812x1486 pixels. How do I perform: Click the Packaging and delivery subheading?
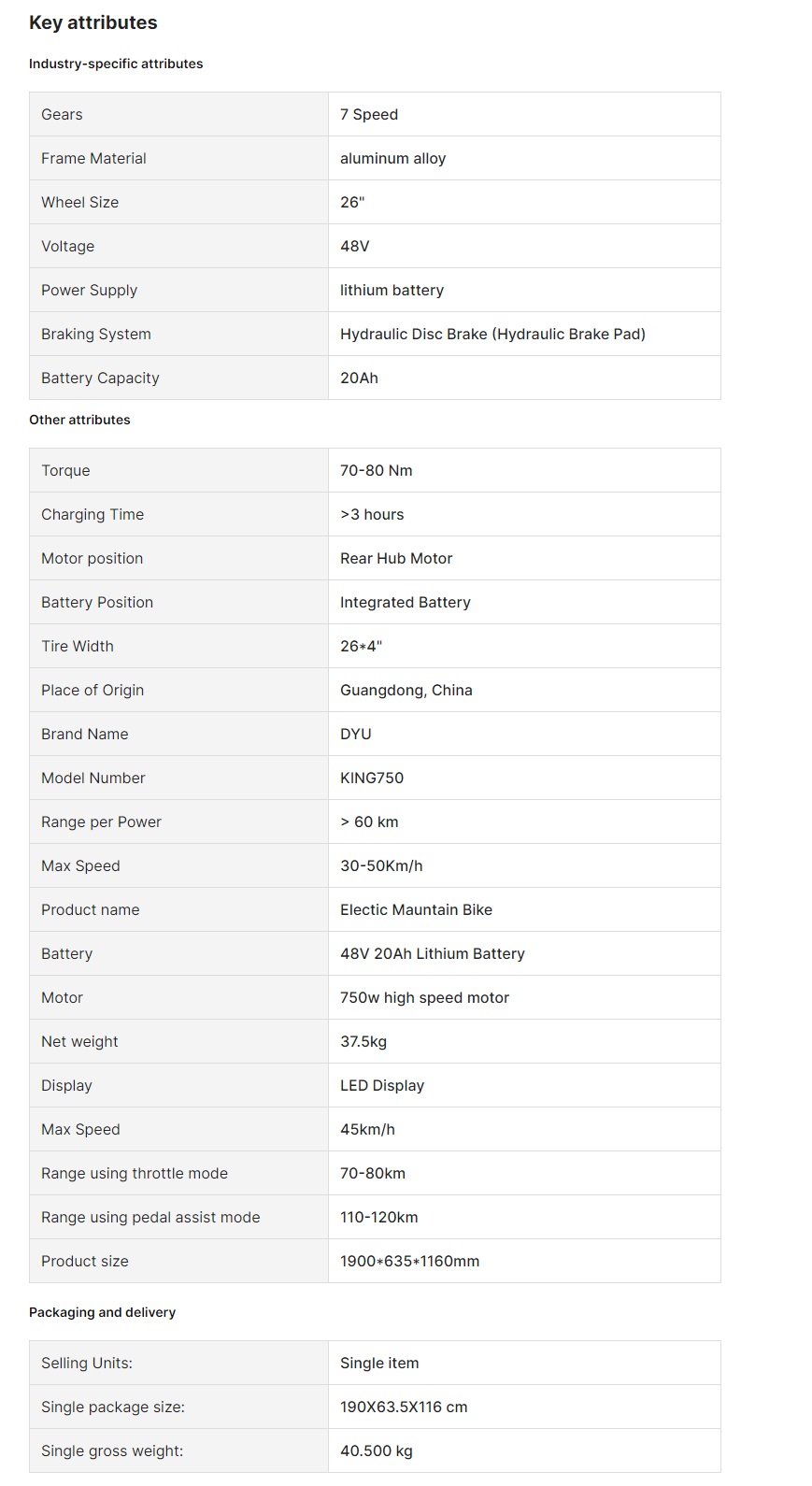102,1312
